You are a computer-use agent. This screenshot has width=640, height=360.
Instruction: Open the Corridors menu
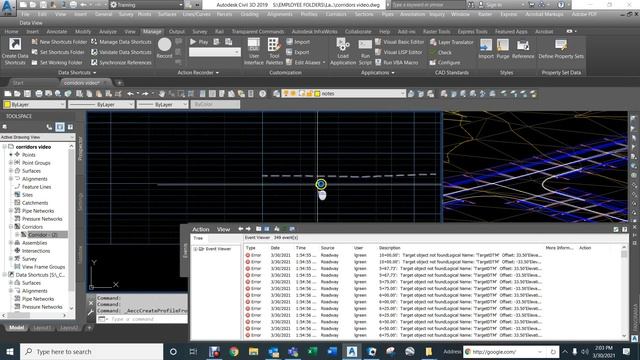(336, 14)
